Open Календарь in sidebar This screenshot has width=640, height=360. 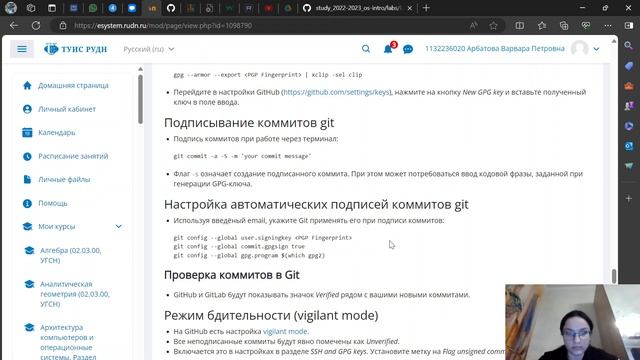57,132
